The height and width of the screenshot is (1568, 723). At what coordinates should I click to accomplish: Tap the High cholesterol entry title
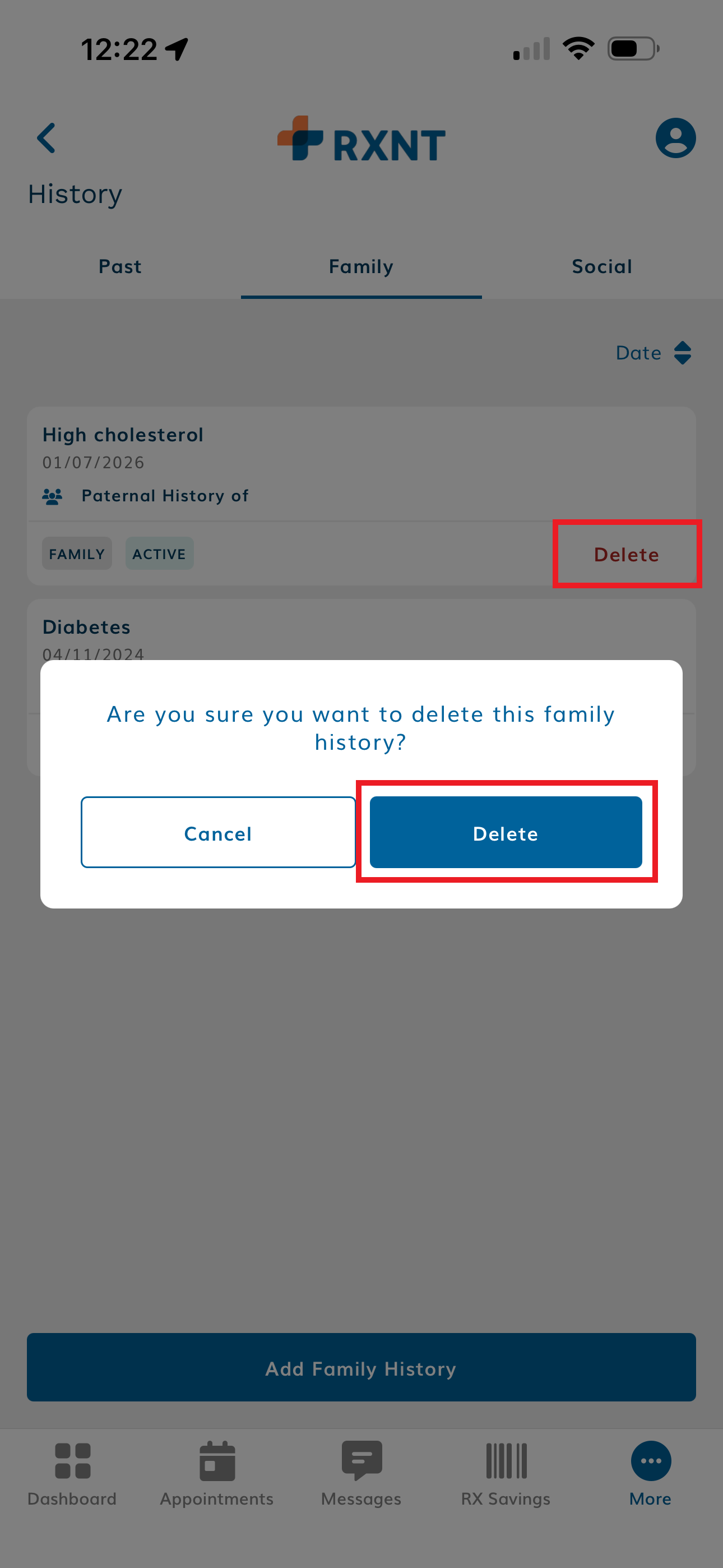[123, 435]
